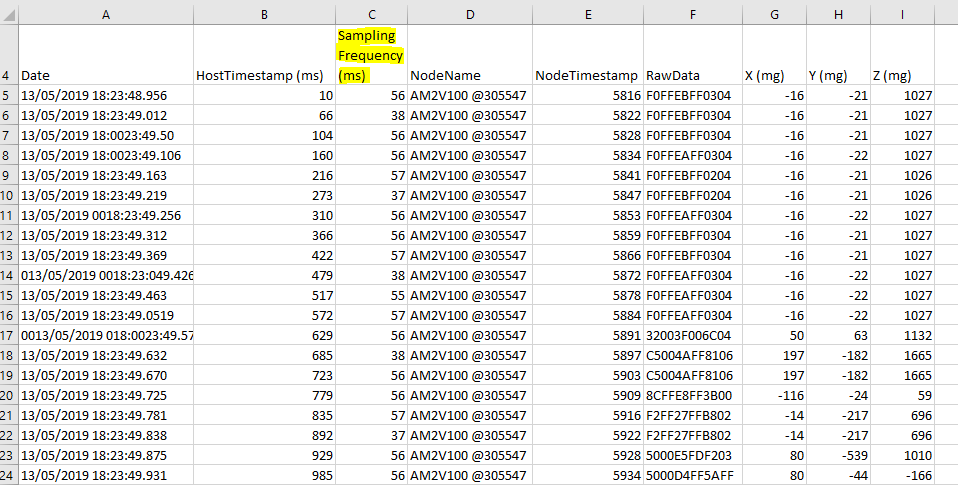Click the 'Y (mg)' header cell

(838, 55)
